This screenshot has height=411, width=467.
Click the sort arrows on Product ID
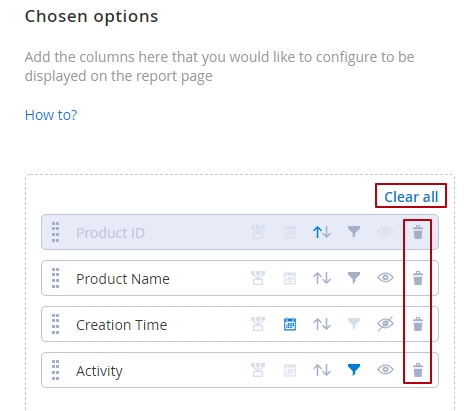[x=322, y=232]
